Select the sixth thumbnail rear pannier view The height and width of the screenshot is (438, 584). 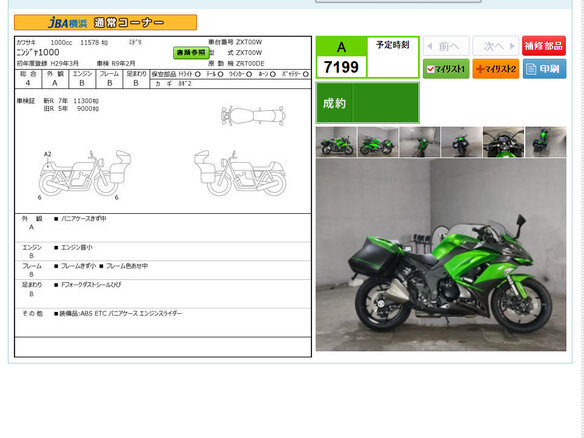click(x=545, y=142)
